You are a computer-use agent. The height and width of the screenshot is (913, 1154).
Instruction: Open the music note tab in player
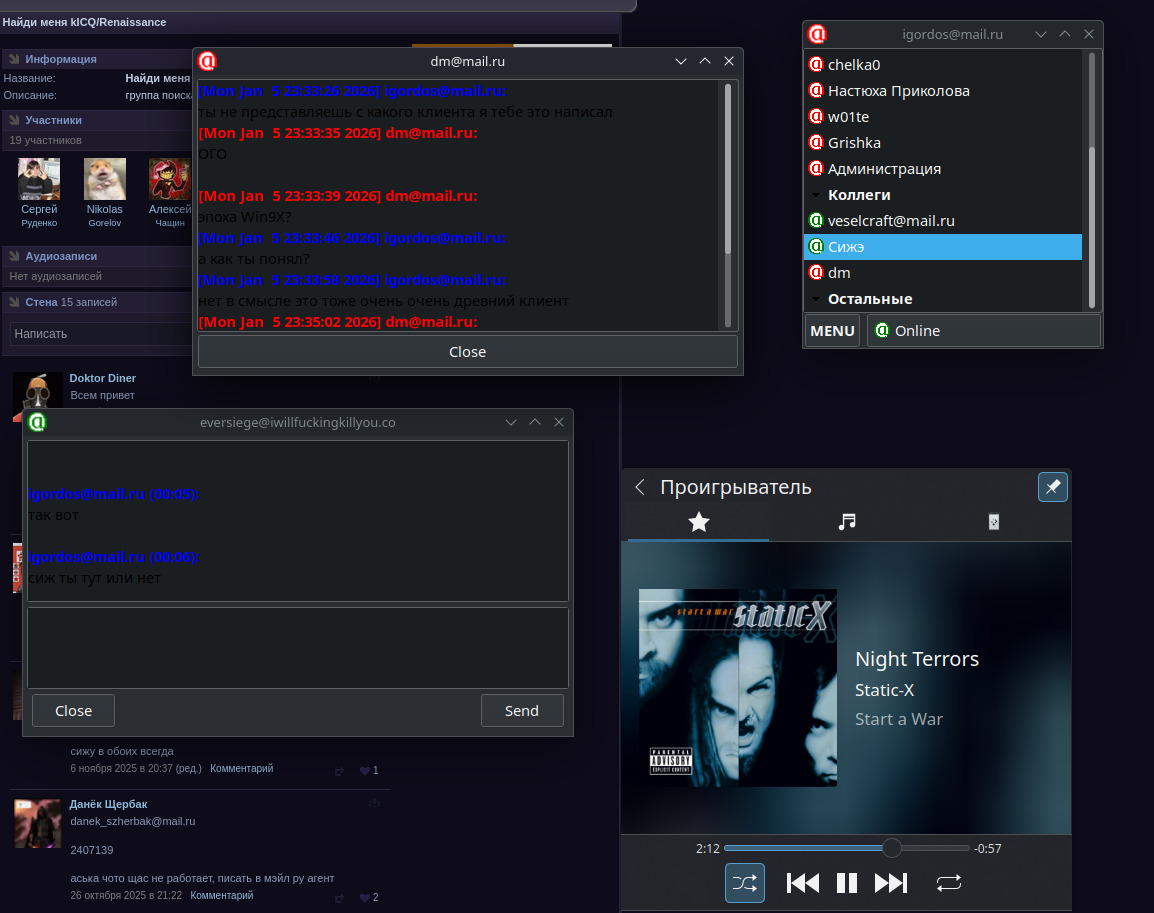[847, 522]
